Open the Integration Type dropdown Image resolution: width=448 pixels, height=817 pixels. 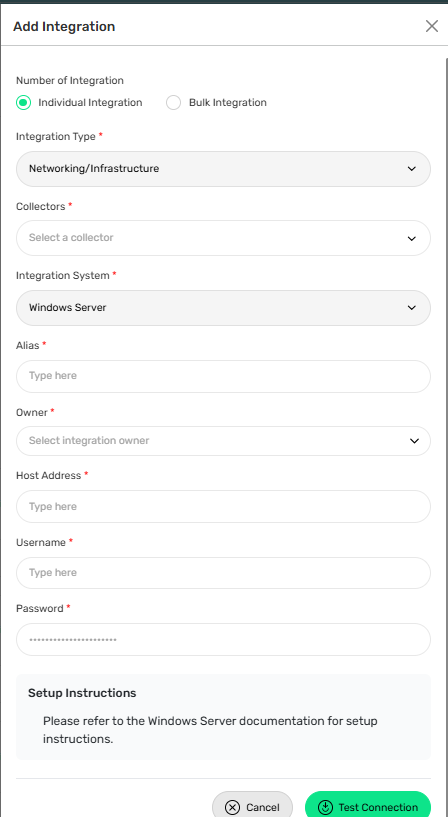point(223,169)
